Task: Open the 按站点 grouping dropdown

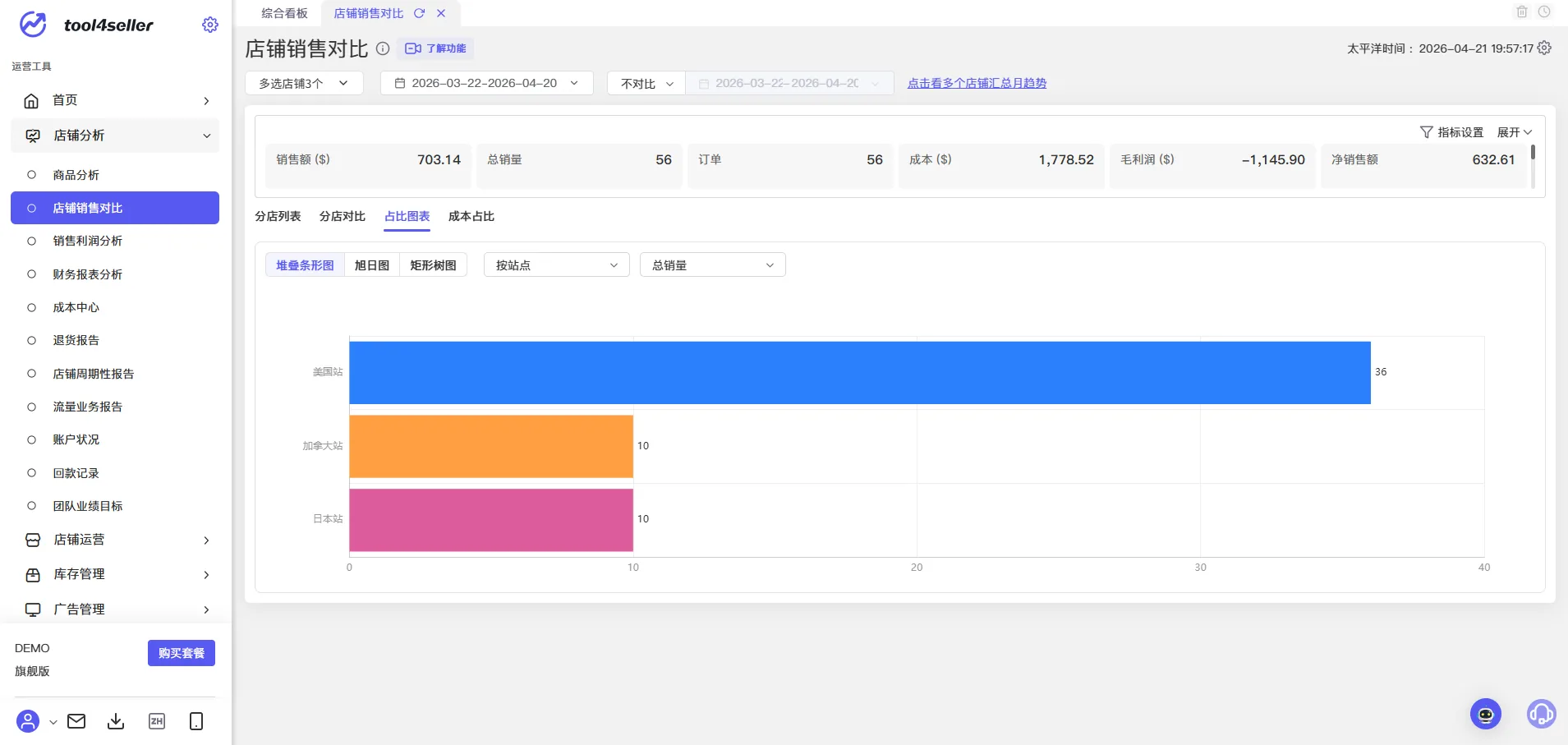Action: tap(557, 264)
